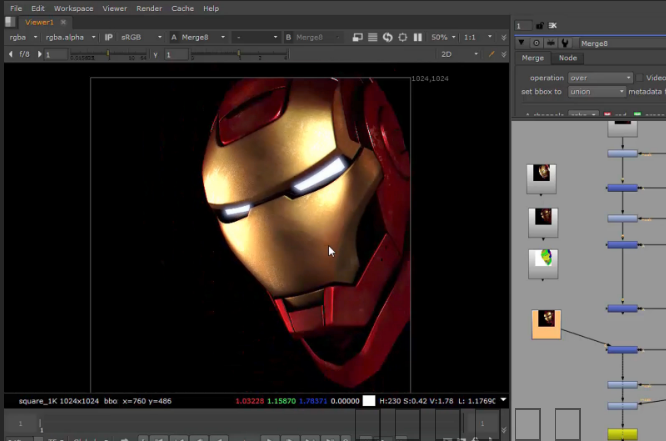Select the green-blue colored node thumbnail

(x=543, y=263)
